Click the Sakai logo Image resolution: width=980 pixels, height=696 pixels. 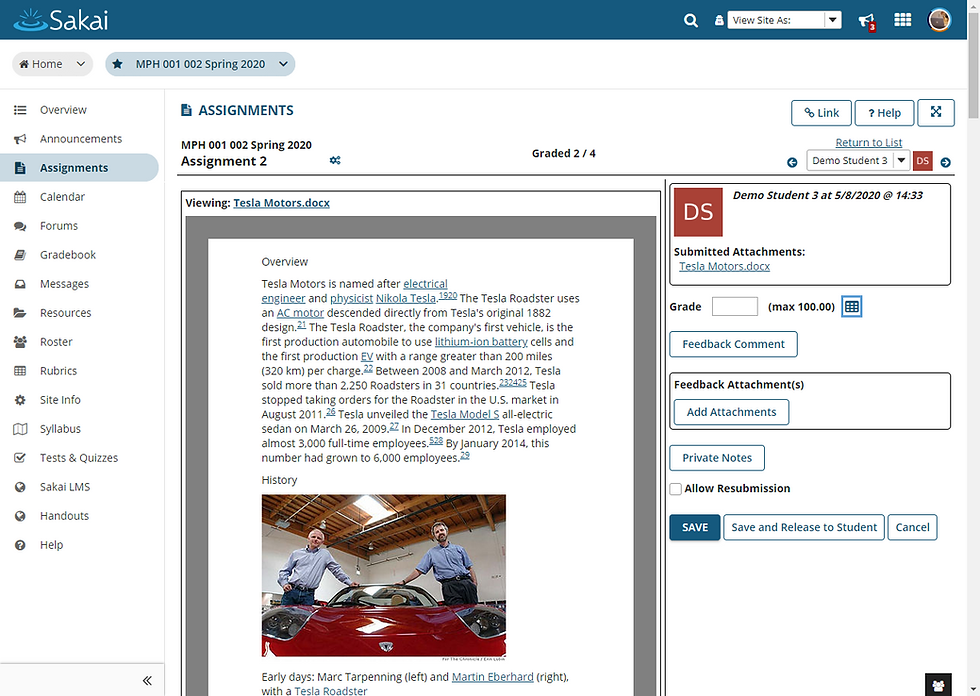61,20
